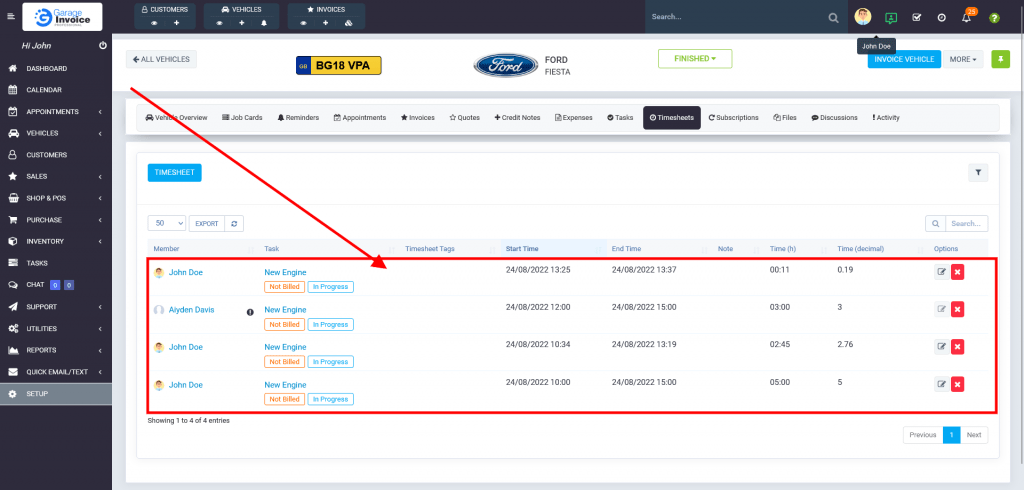The height and width of the screenshot is (490, 1024).
Task: Click the rightmost icon in the Invoices shortcut
Action: (x=348, y=23)
